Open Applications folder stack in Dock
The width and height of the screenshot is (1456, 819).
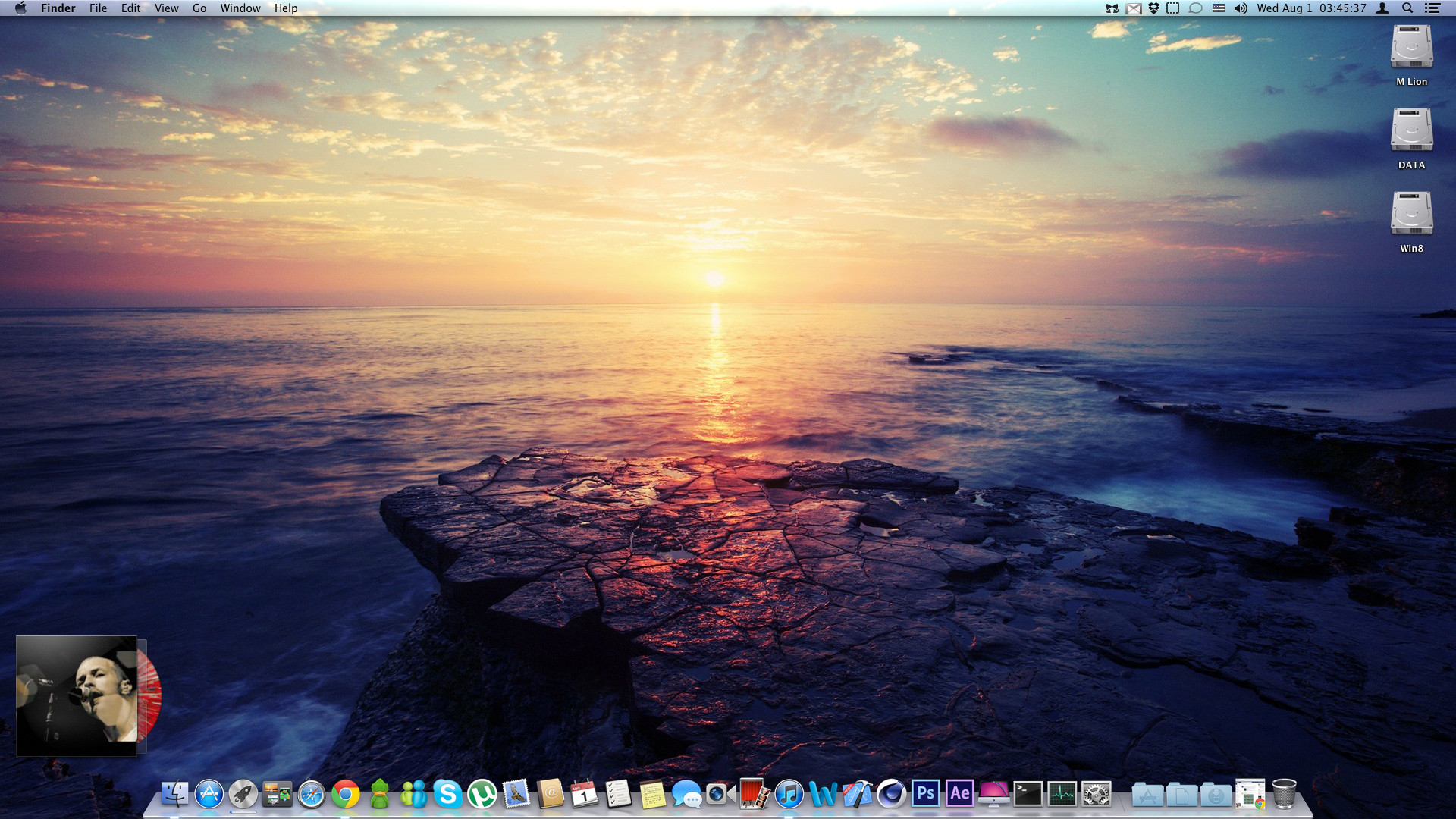pos(1147,794)
